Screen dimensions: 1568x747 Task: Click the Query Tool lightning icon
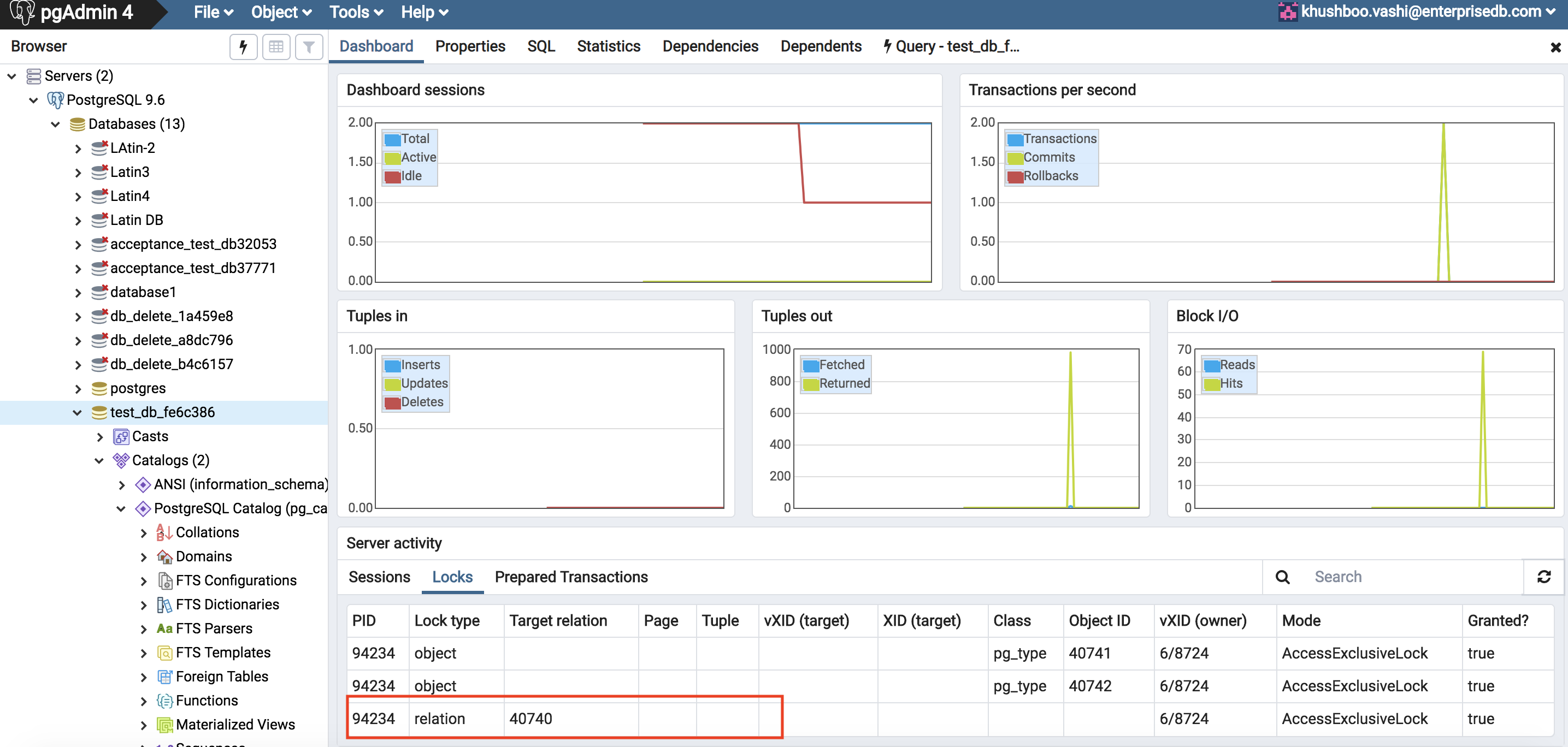pos(244,47)
